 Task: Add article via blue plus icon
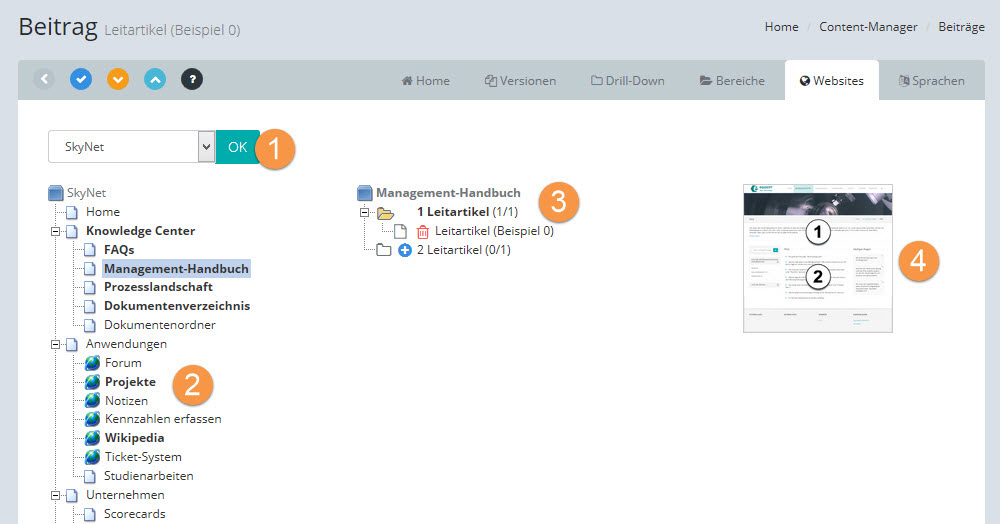(405, 250)
